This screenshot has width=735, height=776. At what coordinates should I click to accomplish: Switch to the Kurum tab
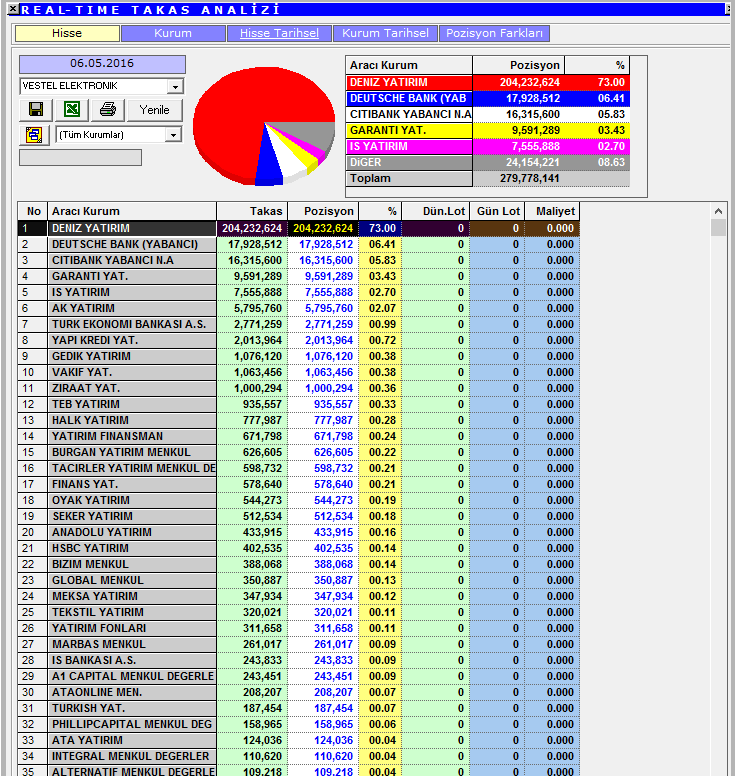tap(173, 33)
